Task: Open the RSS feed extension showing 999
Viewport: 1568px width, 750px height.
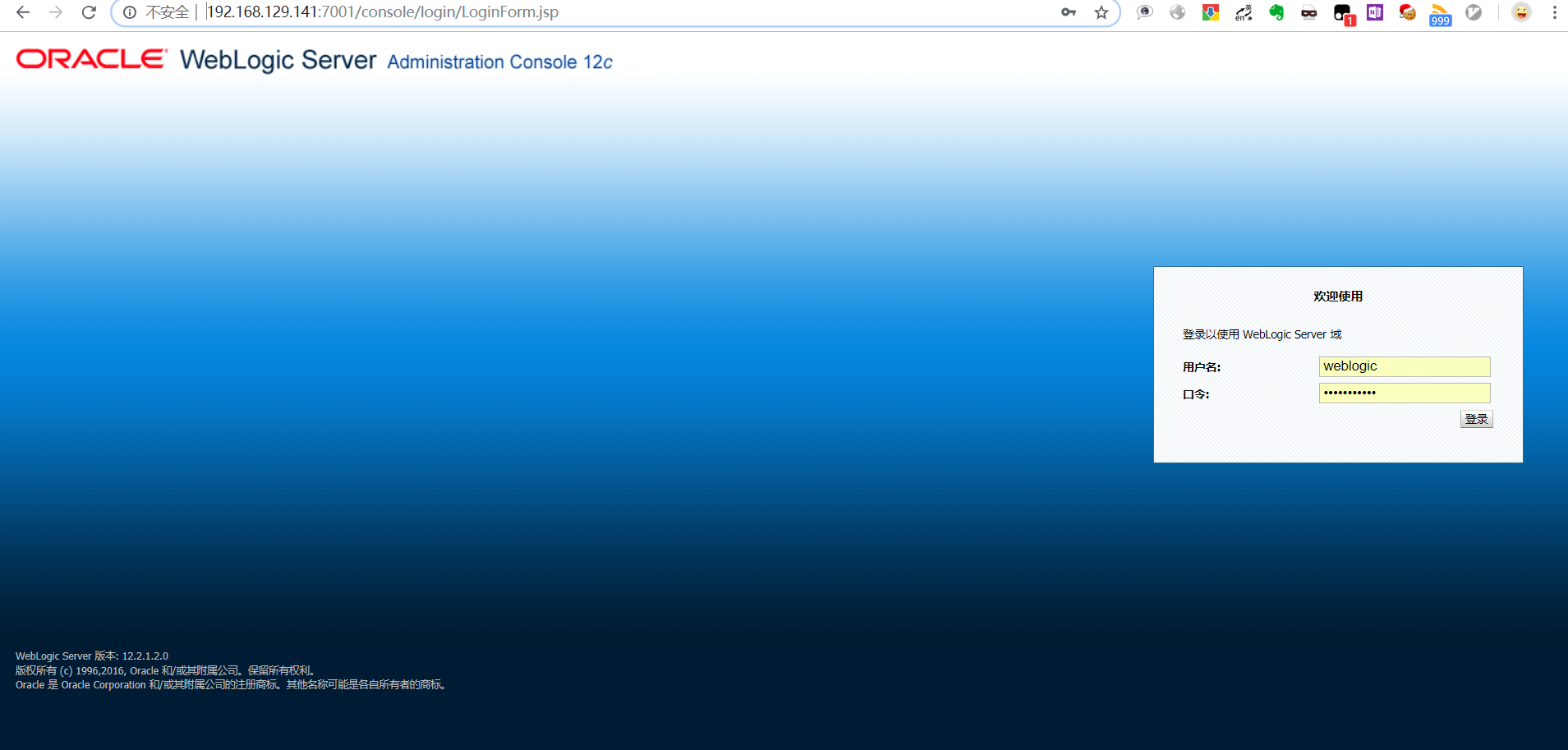Action: pos(1440,15)
